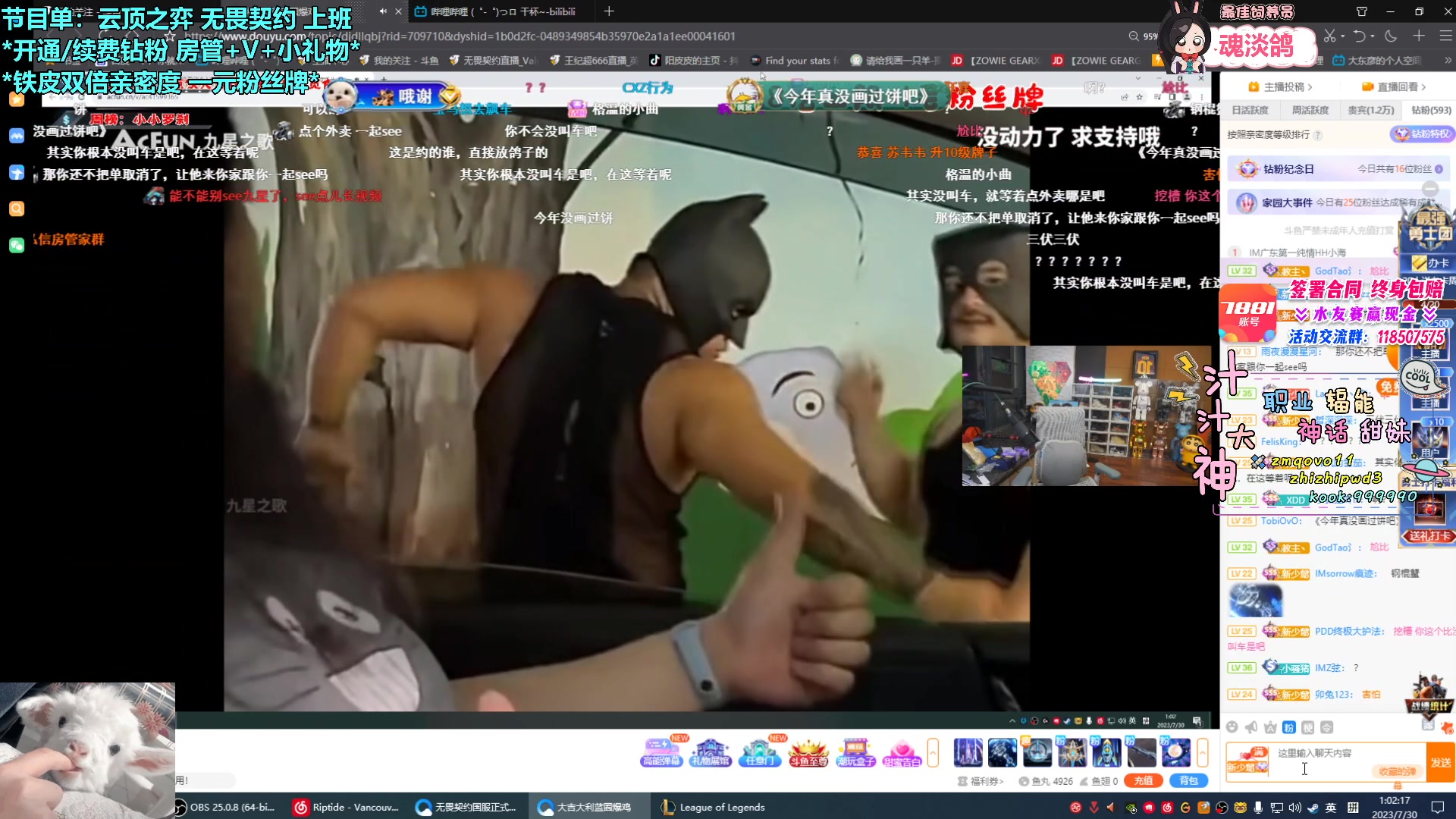Switch to the 贵宾(1.2万) tab
This screenshot has width=1456, height=819.
coord(1370,110)
